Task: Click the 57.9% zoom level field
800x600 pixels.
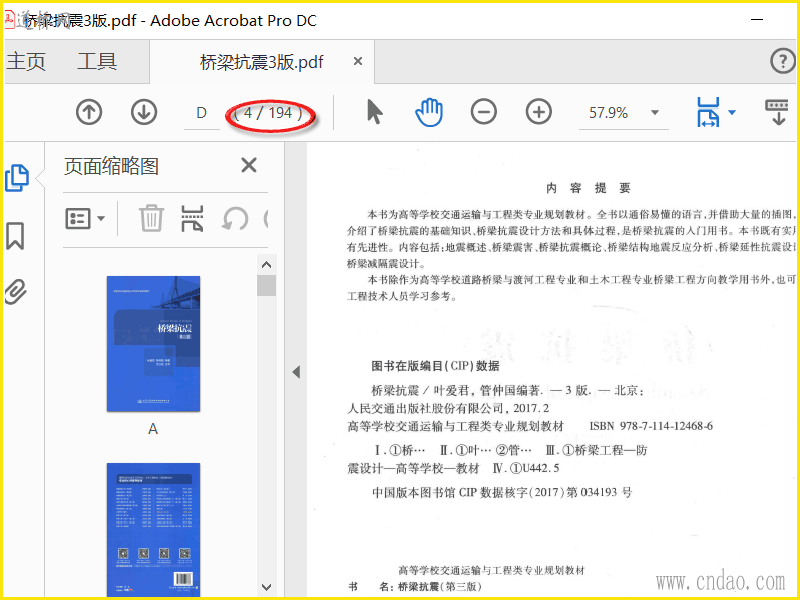Action: 609,113
